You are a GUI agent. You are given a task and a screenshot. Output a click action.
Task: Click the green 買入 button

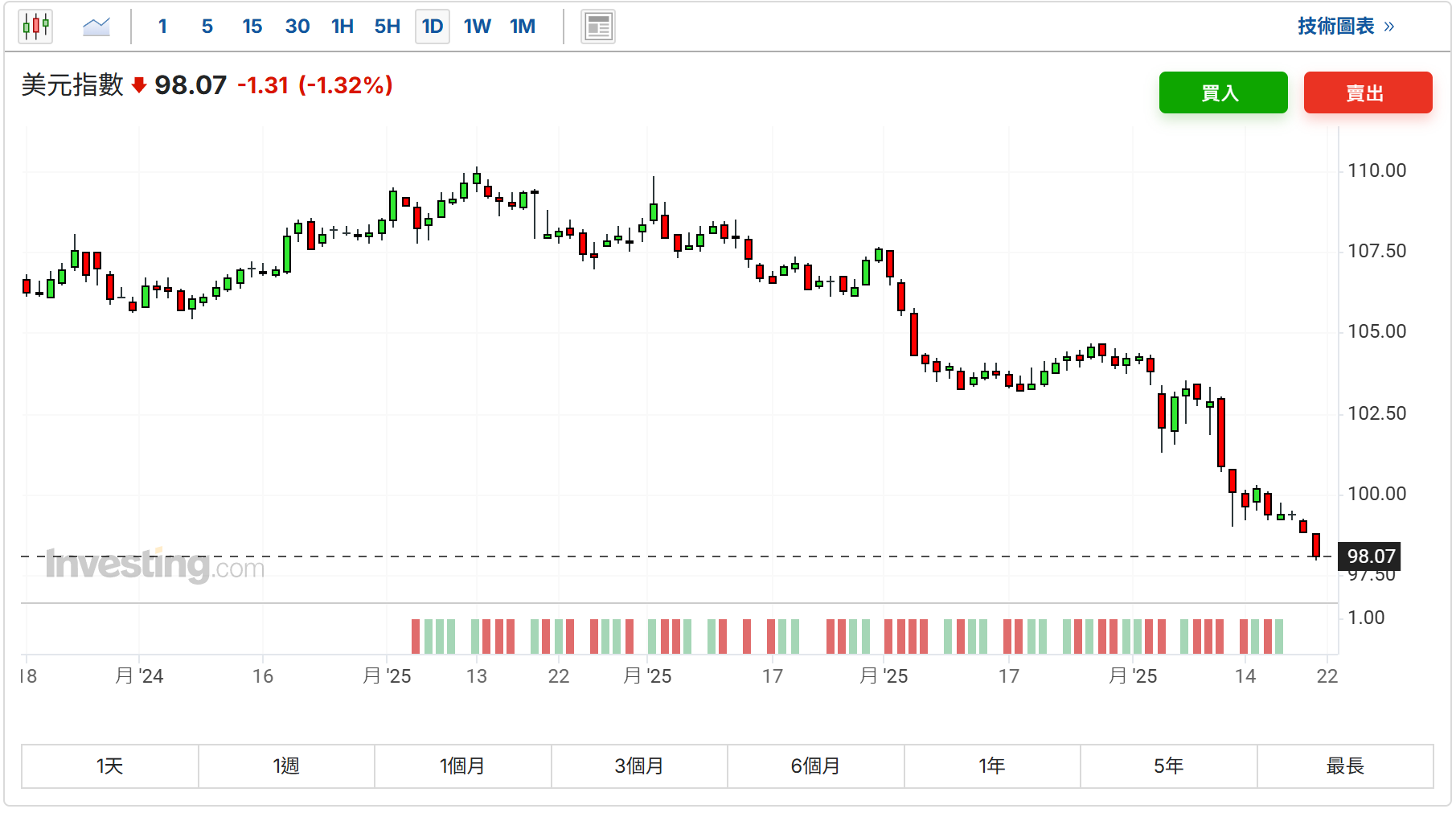1224,92
